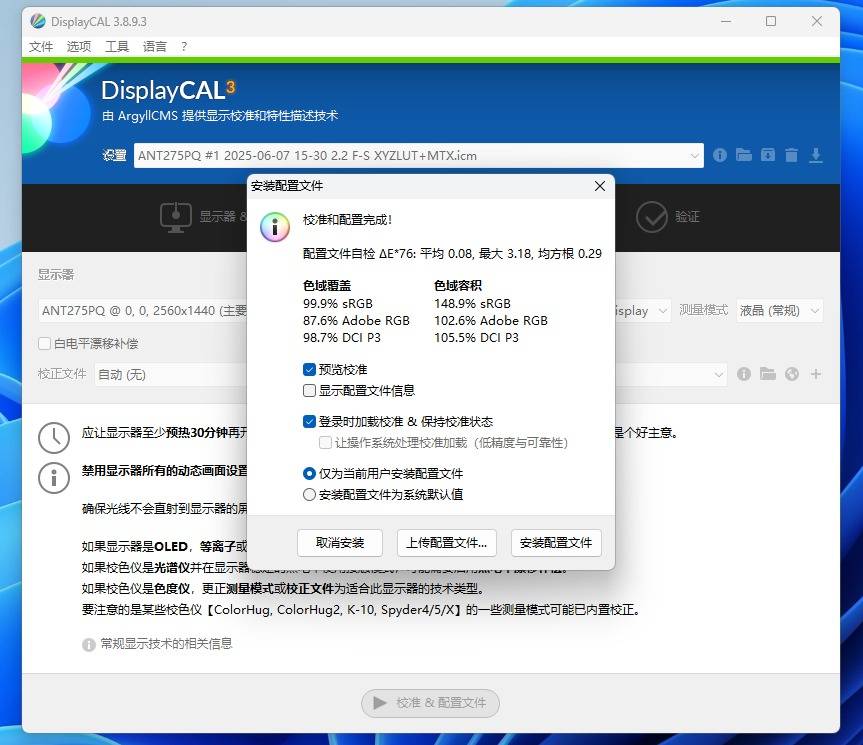The image size is (863, 745).
Task: Click the 安装配置文件 button
Action: click(556, 543)
